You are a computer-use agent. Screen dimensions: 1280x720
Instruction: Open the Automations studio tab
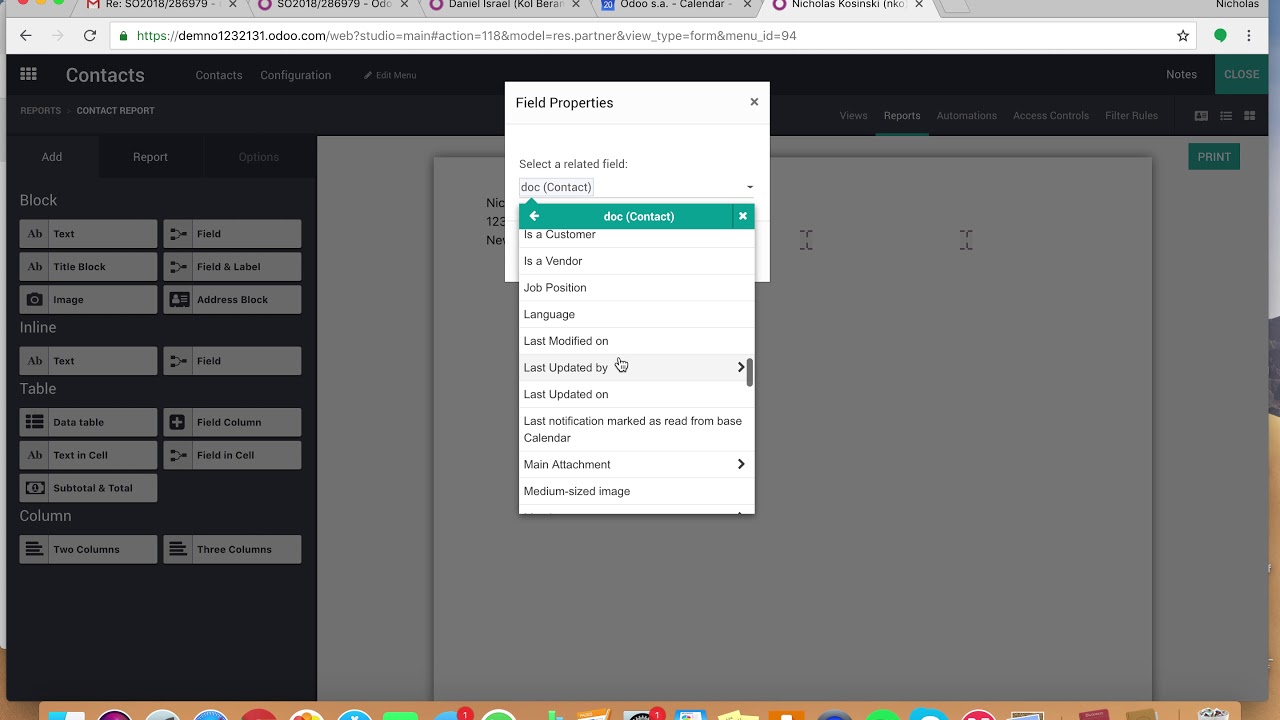click(966, 116)
